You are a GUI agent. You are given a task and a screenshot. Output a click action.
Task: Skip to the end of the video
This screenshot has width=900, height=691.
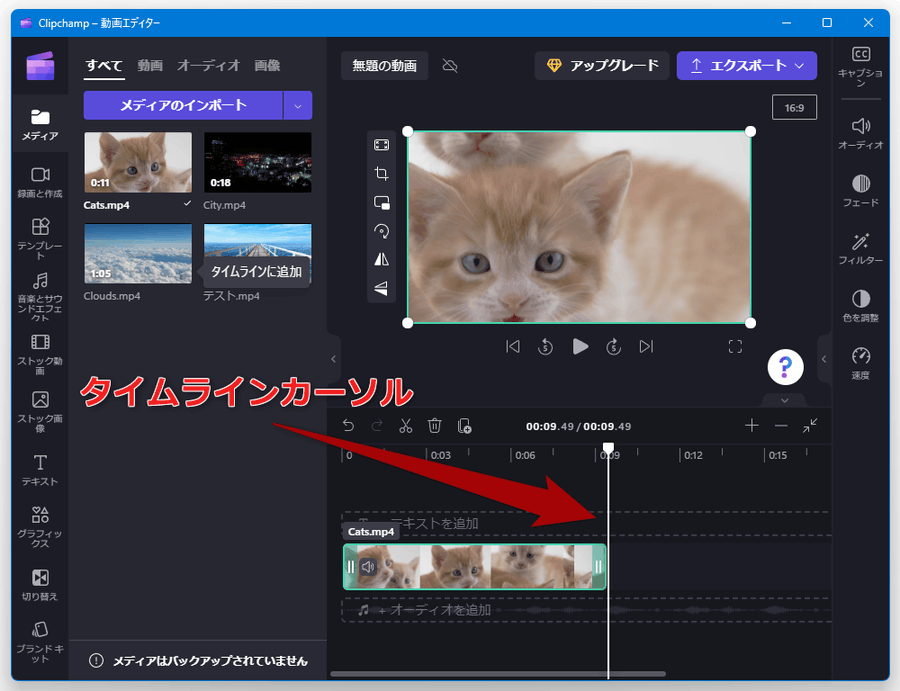(x=646, y=347)
